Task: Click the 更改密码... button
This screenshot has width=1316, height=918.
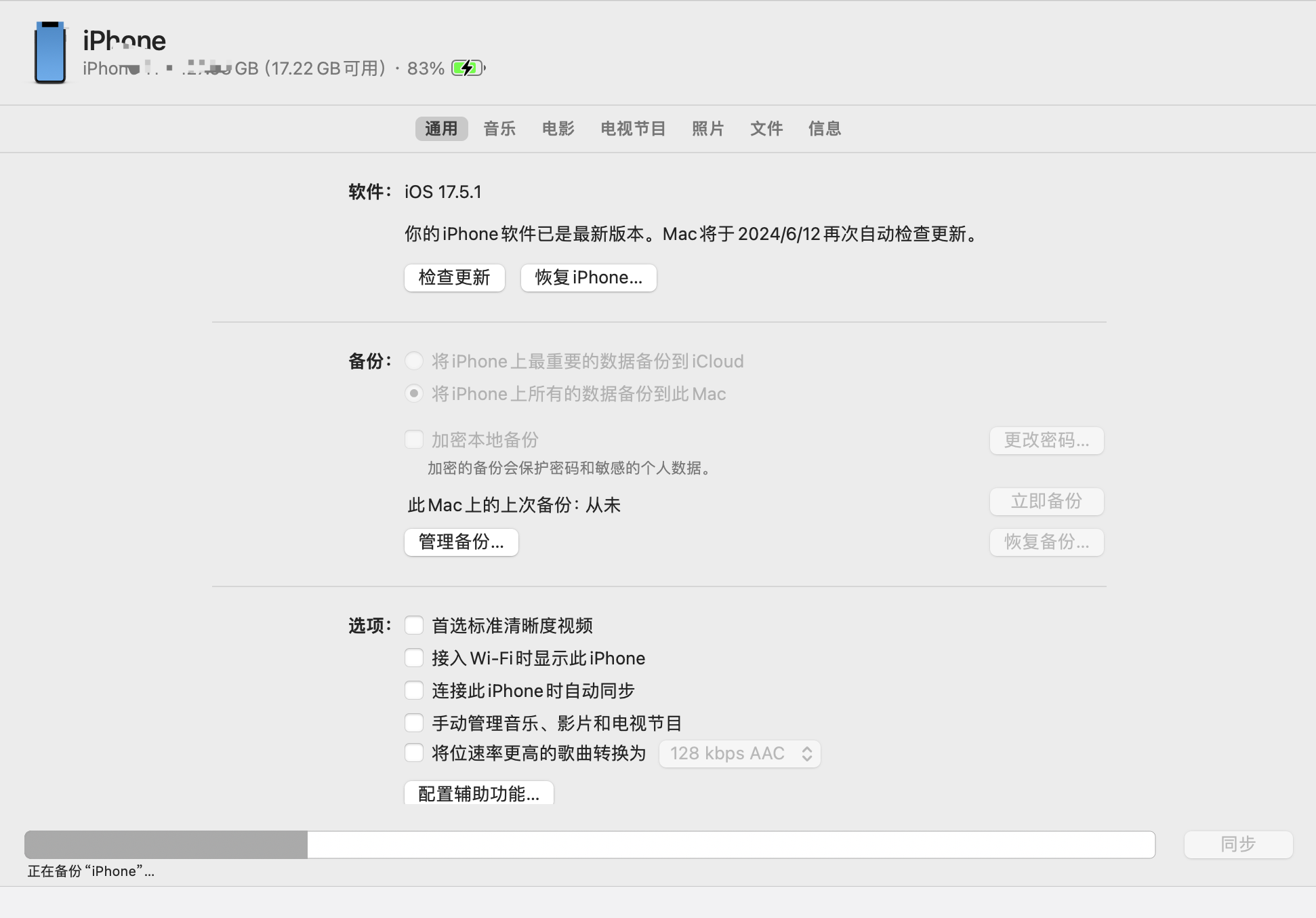Action: point(1046,441)
